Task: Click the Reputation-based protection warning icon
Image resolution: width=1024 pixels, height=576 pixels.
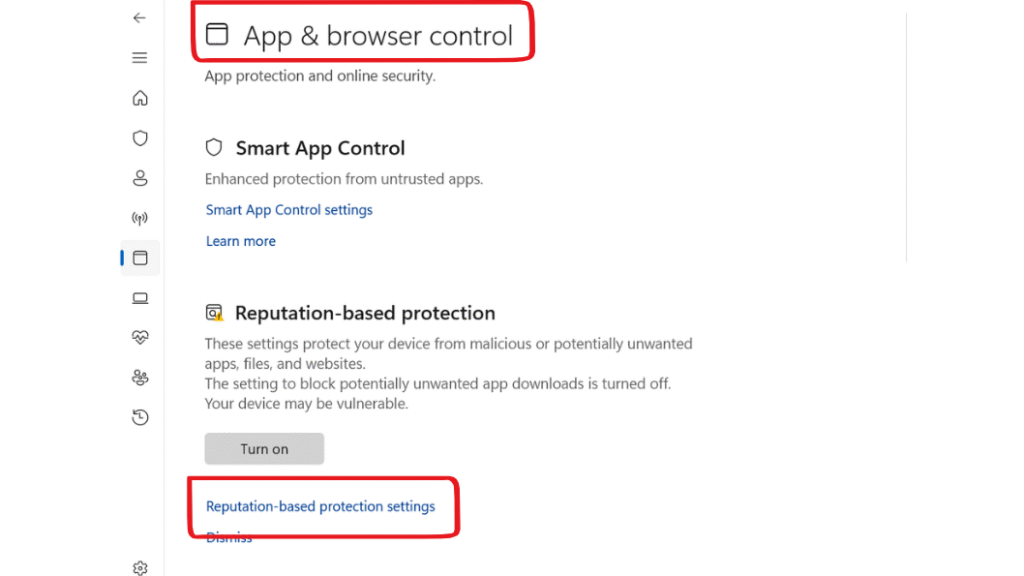Action: tap(214, 313)
